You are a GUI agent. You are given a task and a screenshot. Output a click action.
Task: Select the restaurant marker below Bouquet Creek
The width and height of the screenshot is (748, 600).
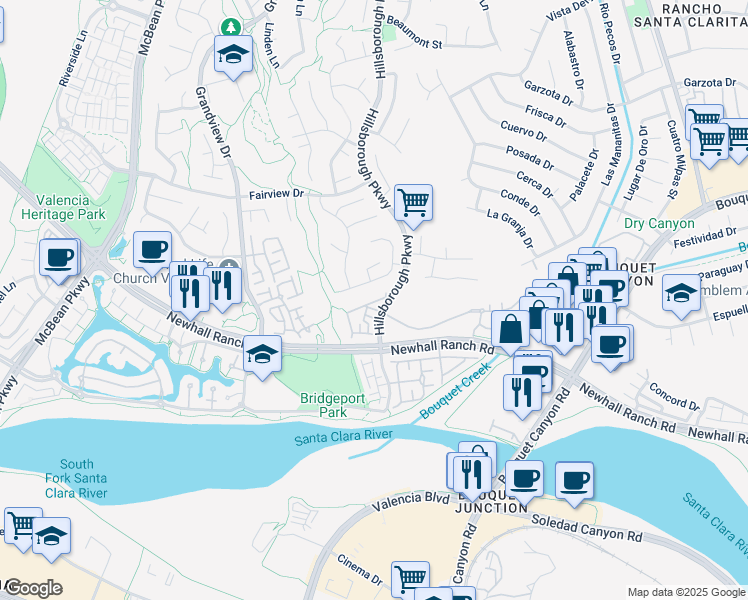(522, 397)
